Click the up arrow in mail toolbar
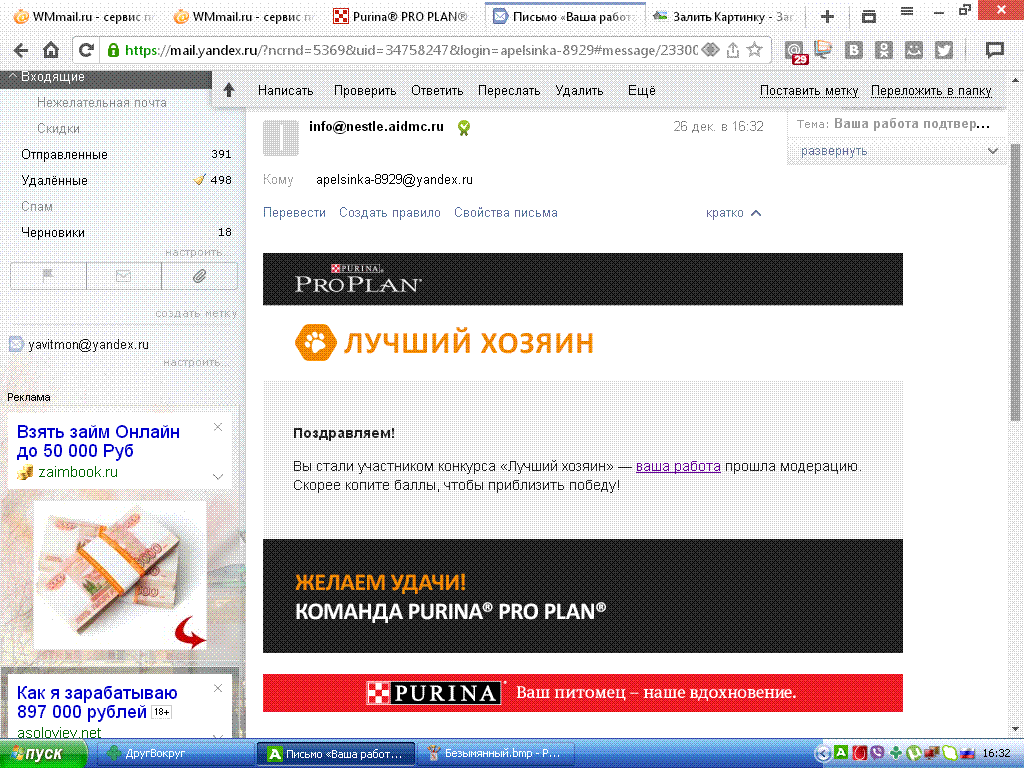Viewport: 1024px width, 768px height. tap(229, 90)
